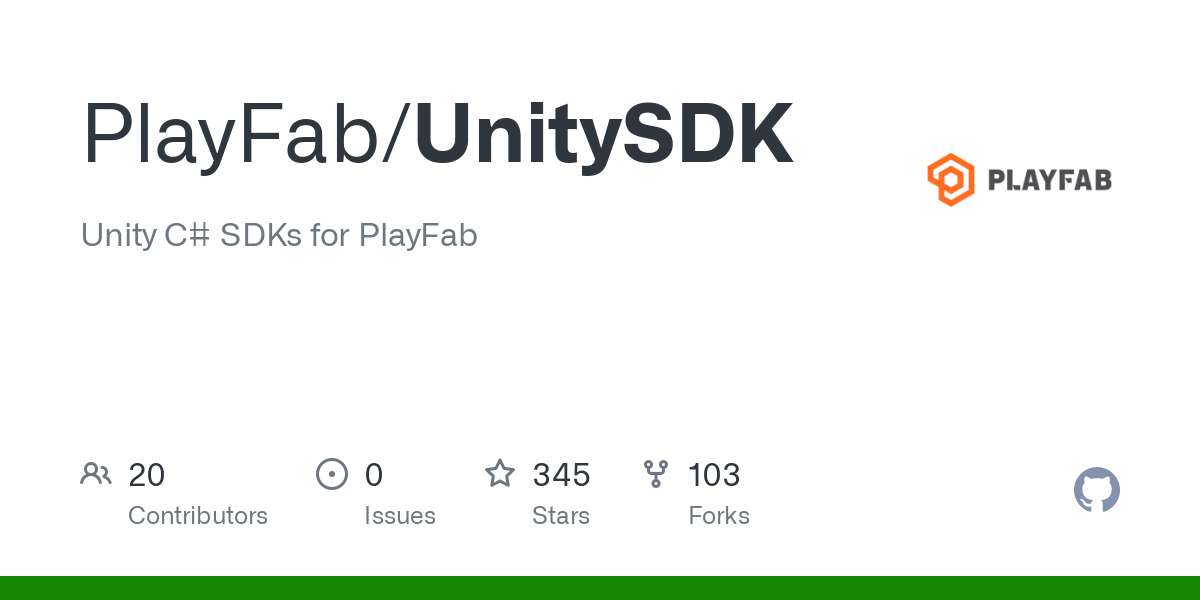1200x600 pixels.
Task: Open the Stars label
Action: [x=561, y=516]
